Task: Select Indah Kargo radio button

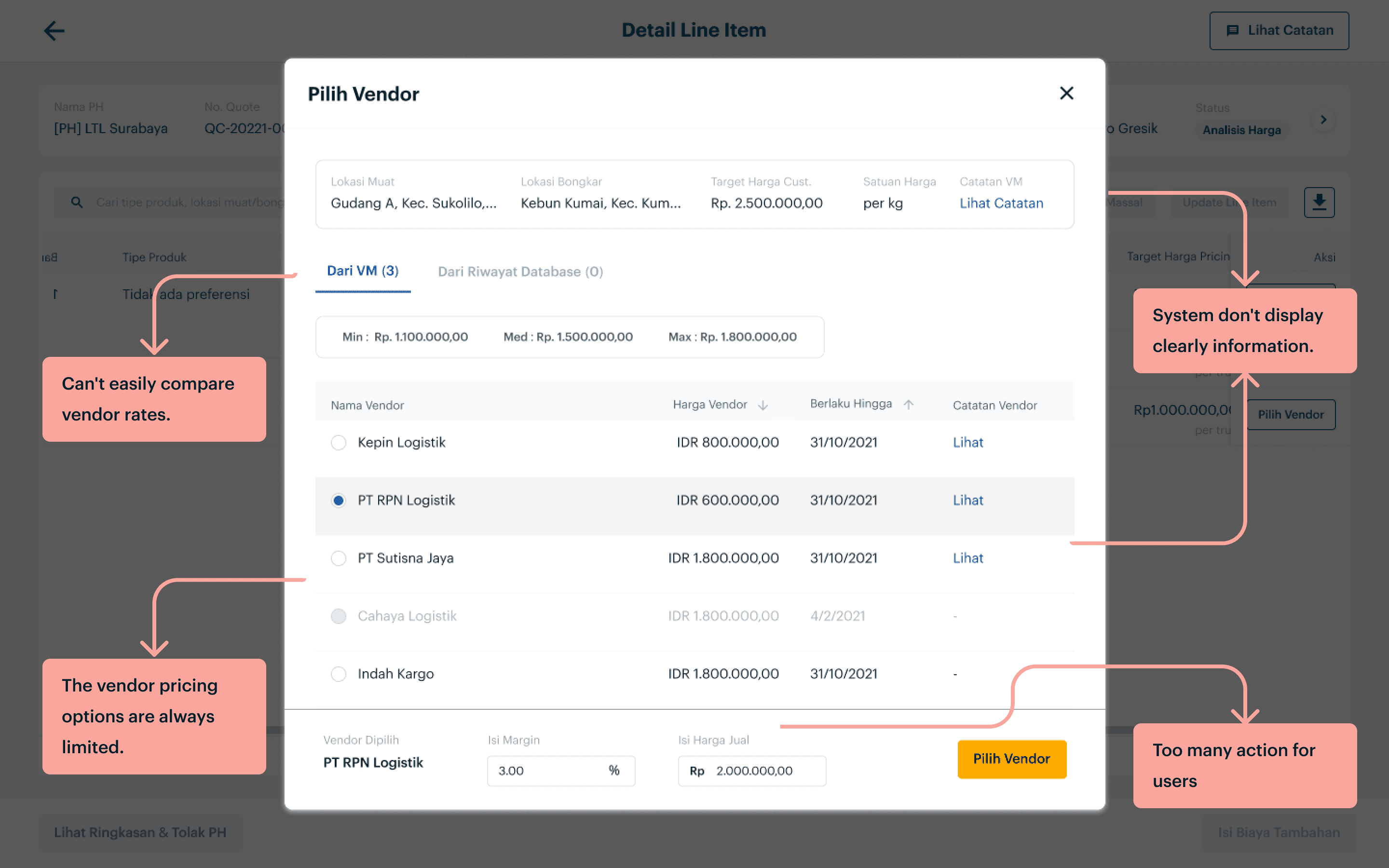Action: [339, 674]
